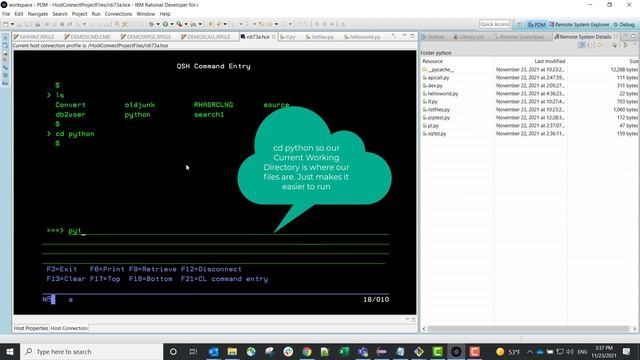Screen dimensions: 640x360
Task: Click the Lock toolbar icon in details view
Action: 582,45
